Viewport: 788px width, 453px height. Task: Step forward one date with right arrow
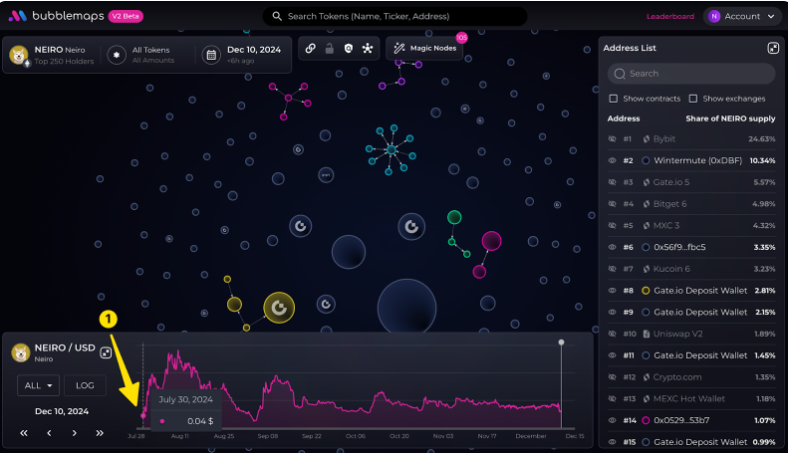click(75, 433)
